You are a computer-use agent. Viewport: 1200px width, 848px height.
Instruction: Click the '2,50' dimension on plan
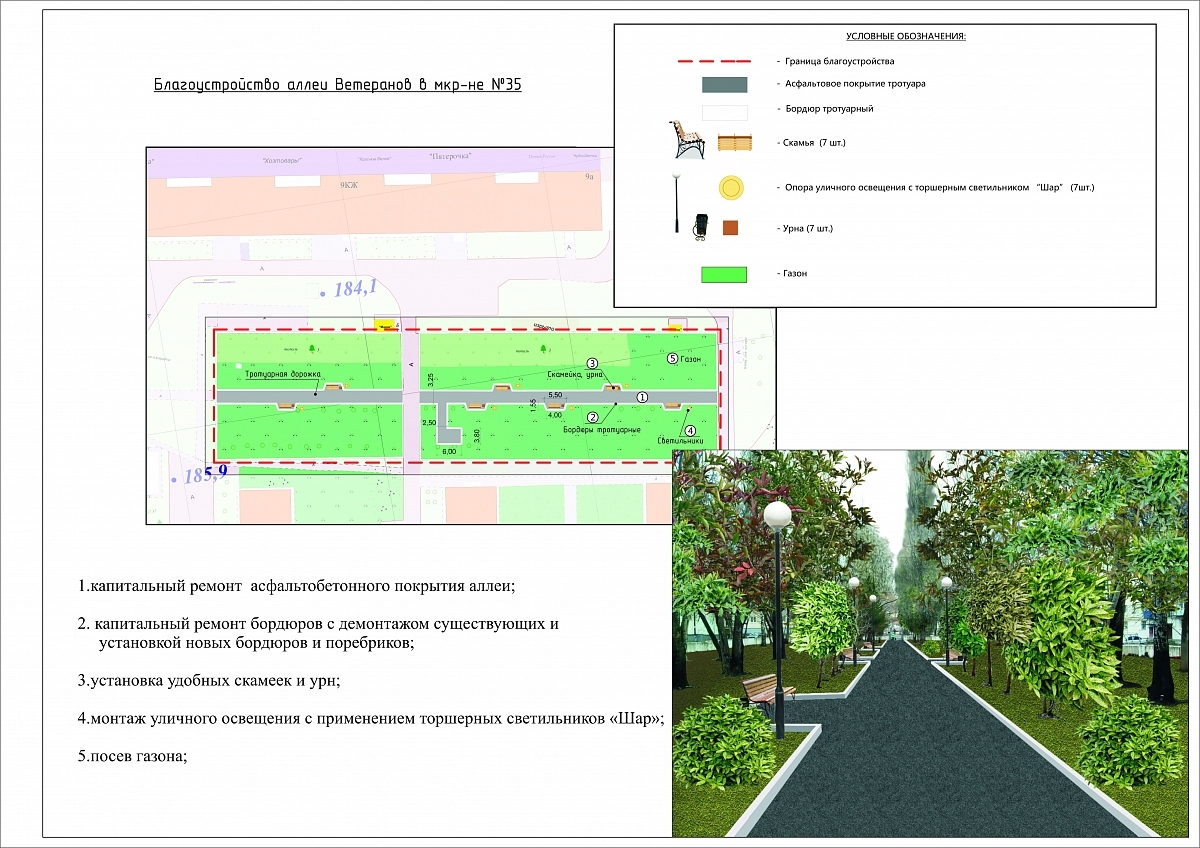point(429,423)
